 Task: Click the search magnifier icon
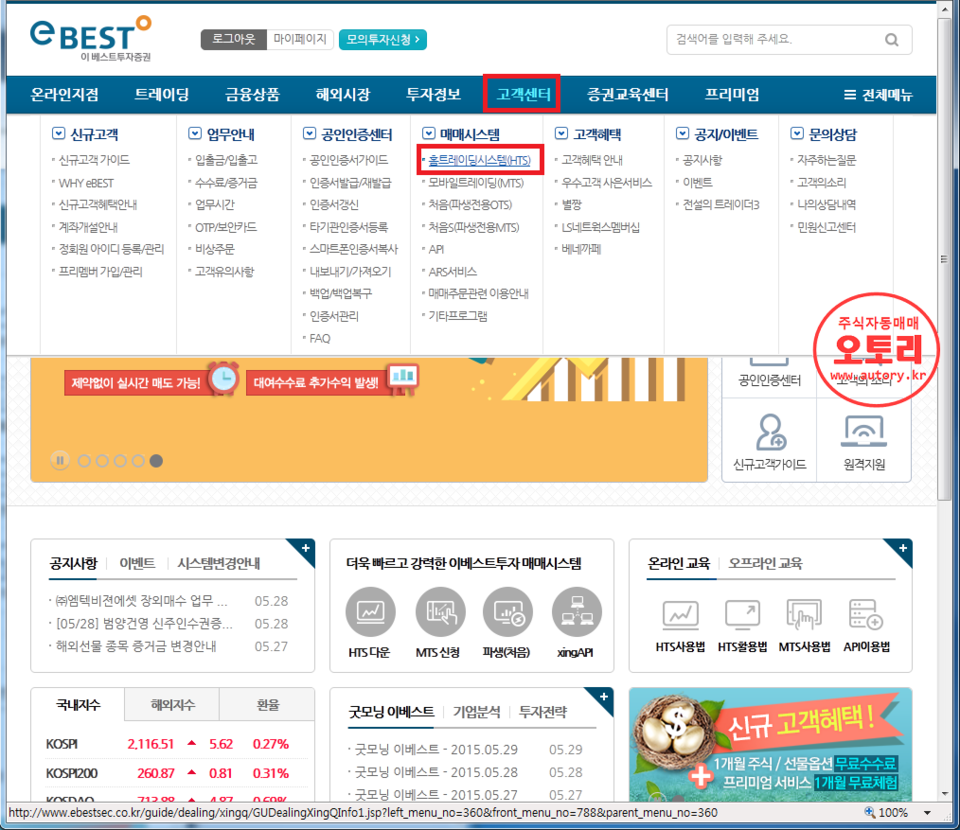click(891, 40)
